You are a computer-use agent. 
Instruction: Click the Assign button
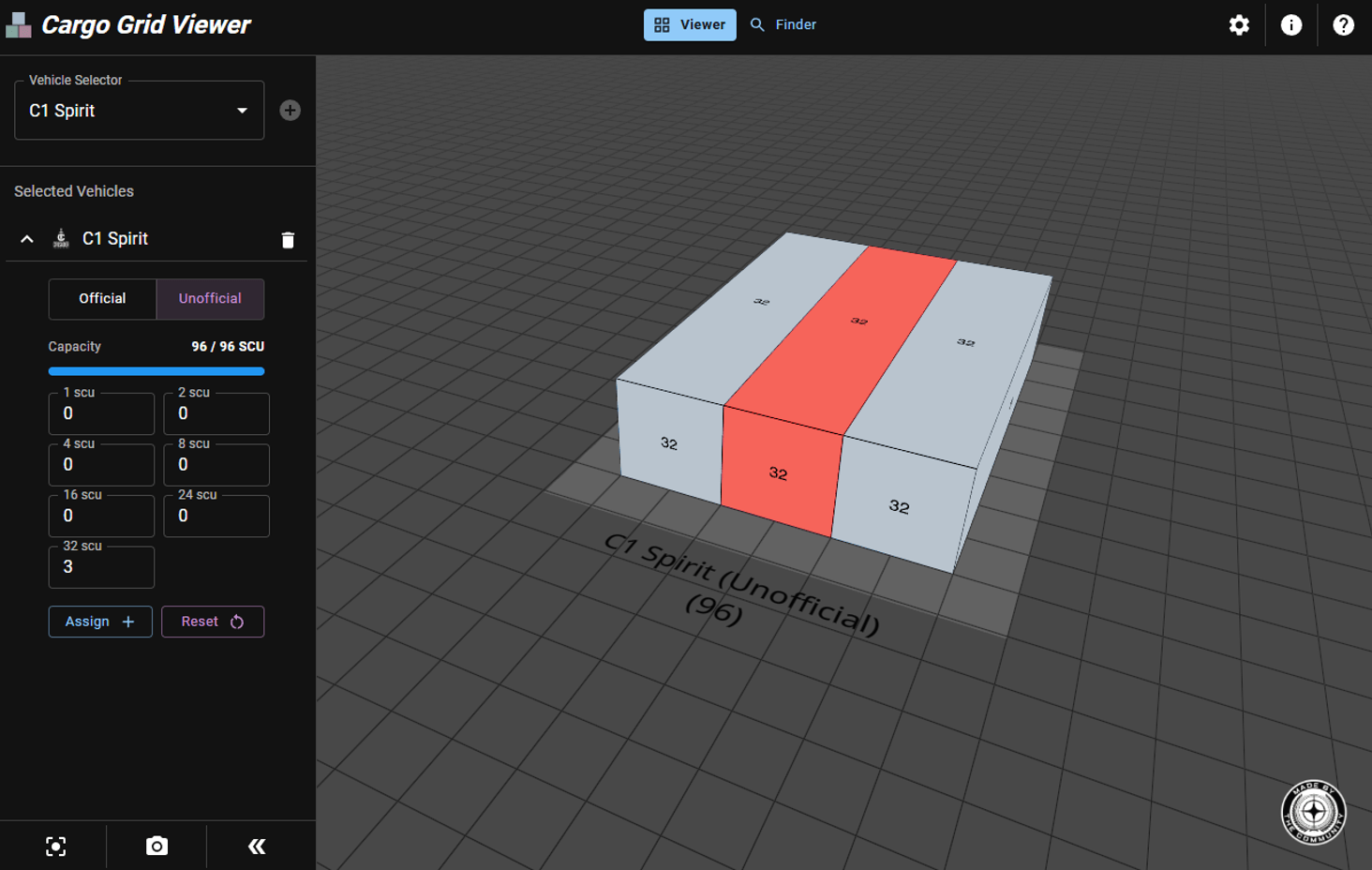pyautogui.click(x=100, y=622)
